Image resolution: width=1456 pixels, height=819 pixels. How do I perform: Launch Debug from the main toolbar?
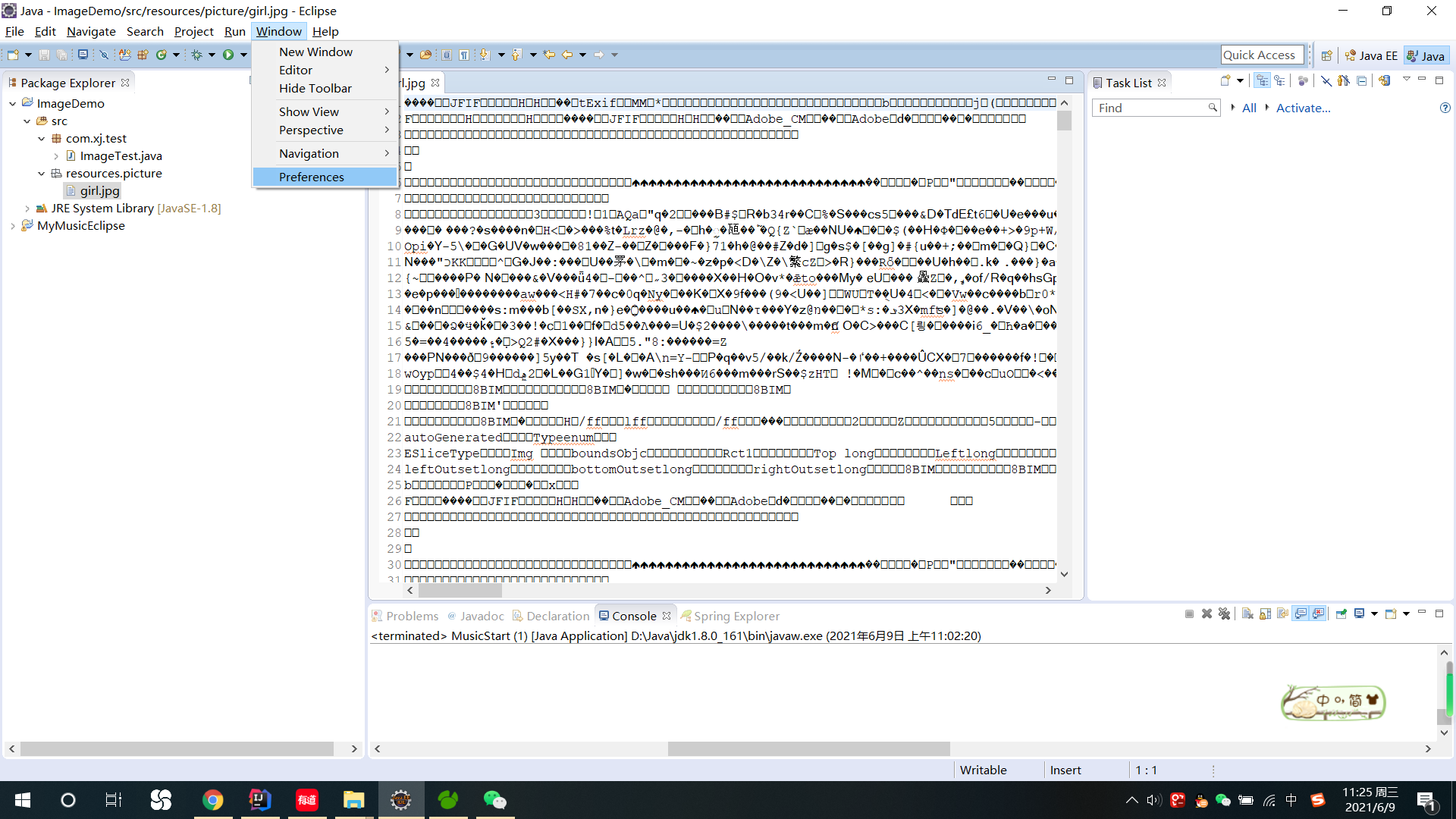coord(197,55)
